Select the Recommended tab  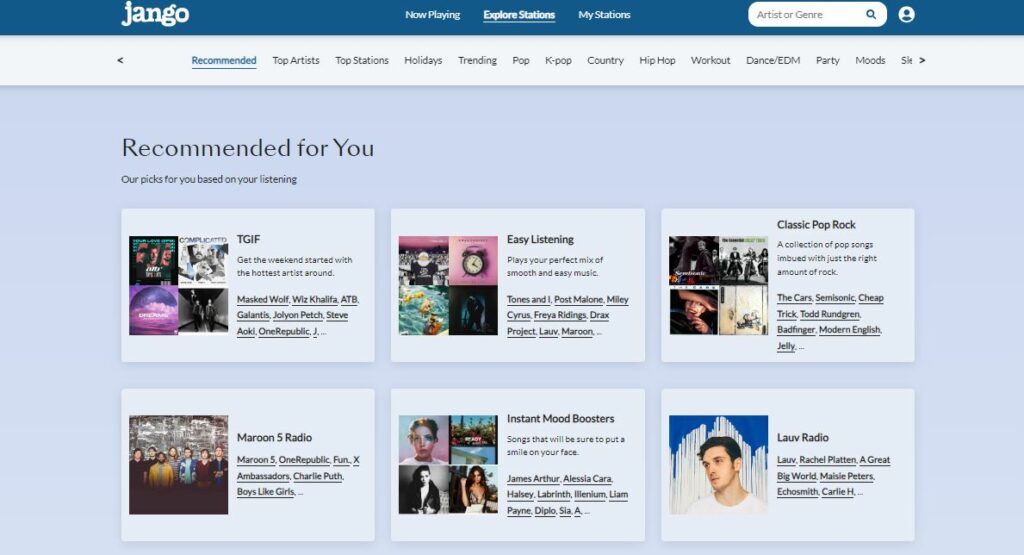(224, 60)
